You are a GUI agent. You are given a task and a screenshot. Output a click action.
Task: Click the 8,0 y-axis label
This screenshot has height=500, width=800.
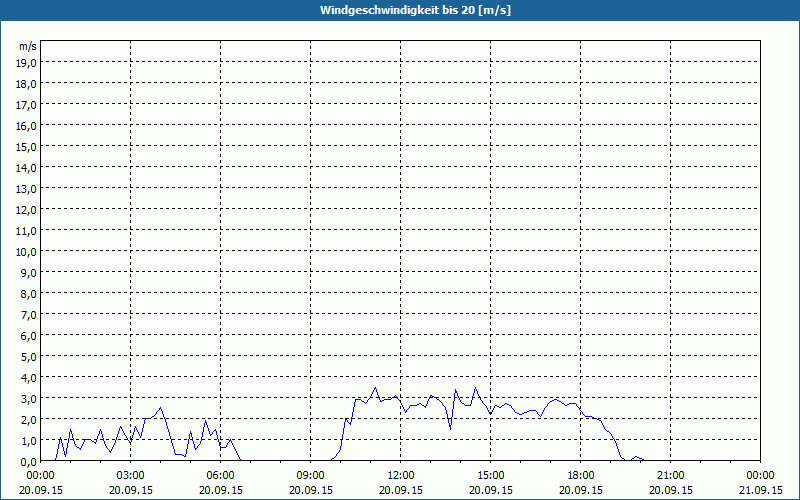point(29,294)
